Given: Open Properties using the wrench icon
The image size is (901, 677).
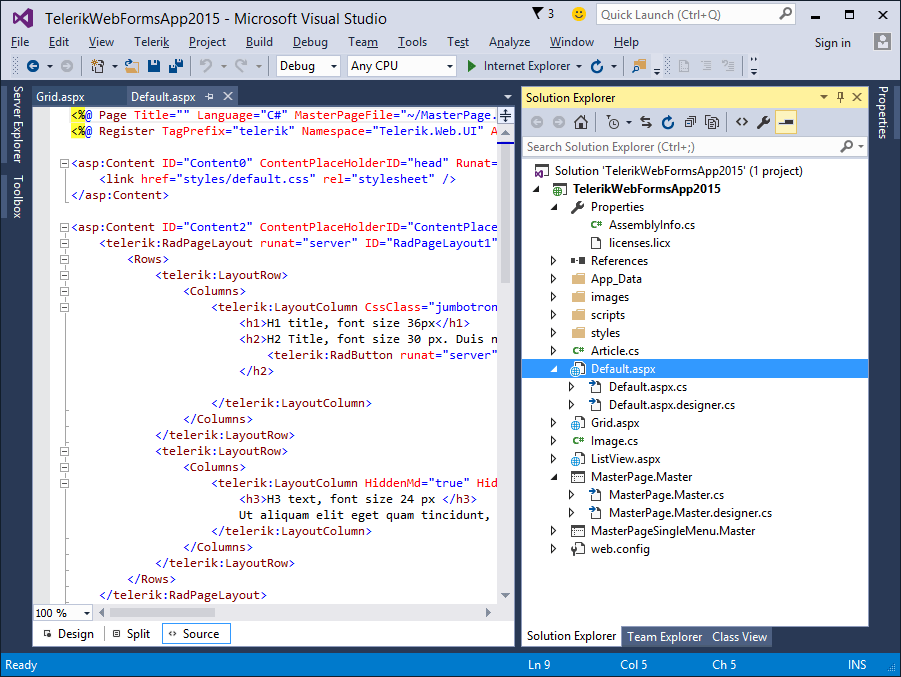Looking at the screenshot, I should (765, 122).
